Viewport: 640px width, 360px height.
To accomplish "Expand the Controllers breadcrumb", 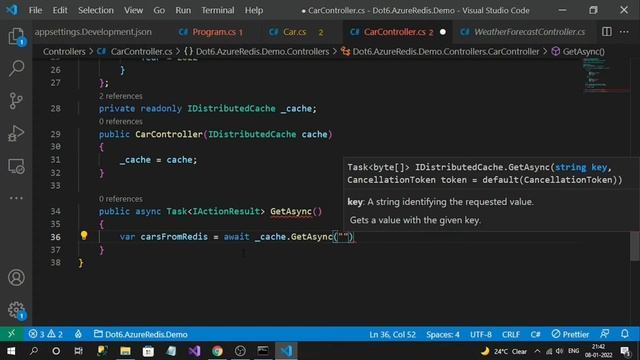I will click(64, 51).
